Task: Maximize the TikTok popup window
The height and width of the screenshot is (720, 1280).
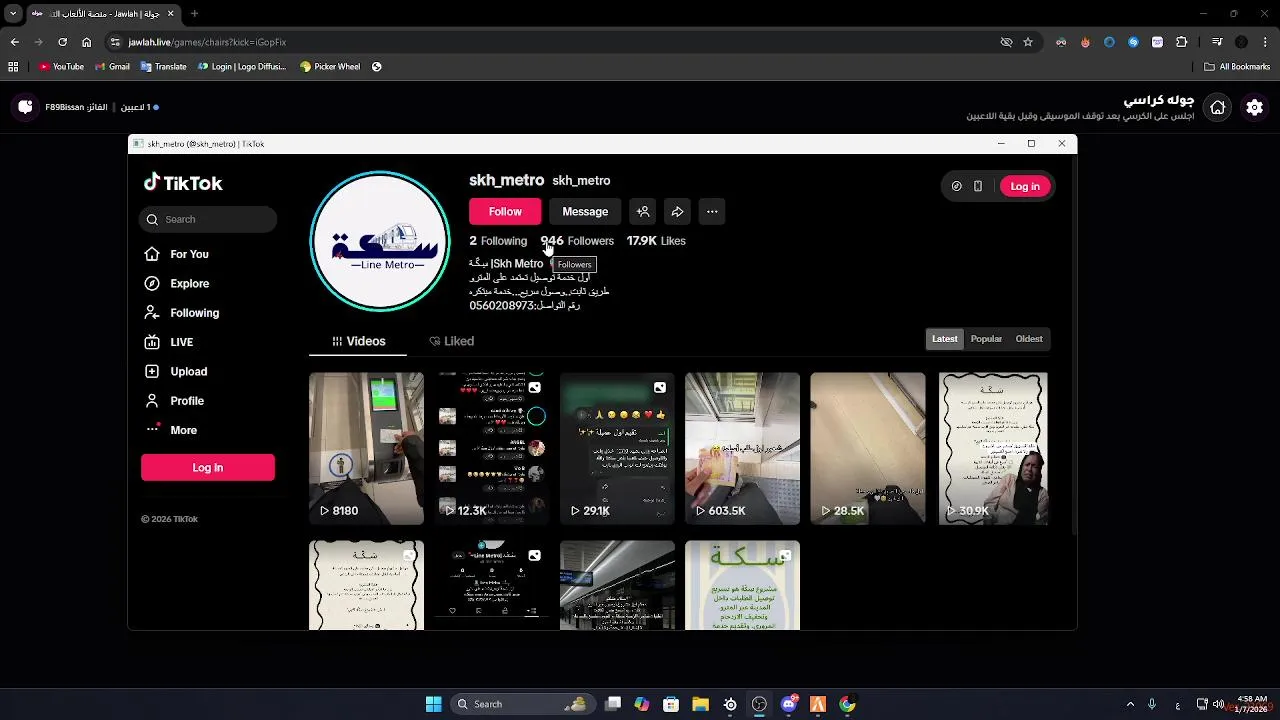Action: [1031, 144]
